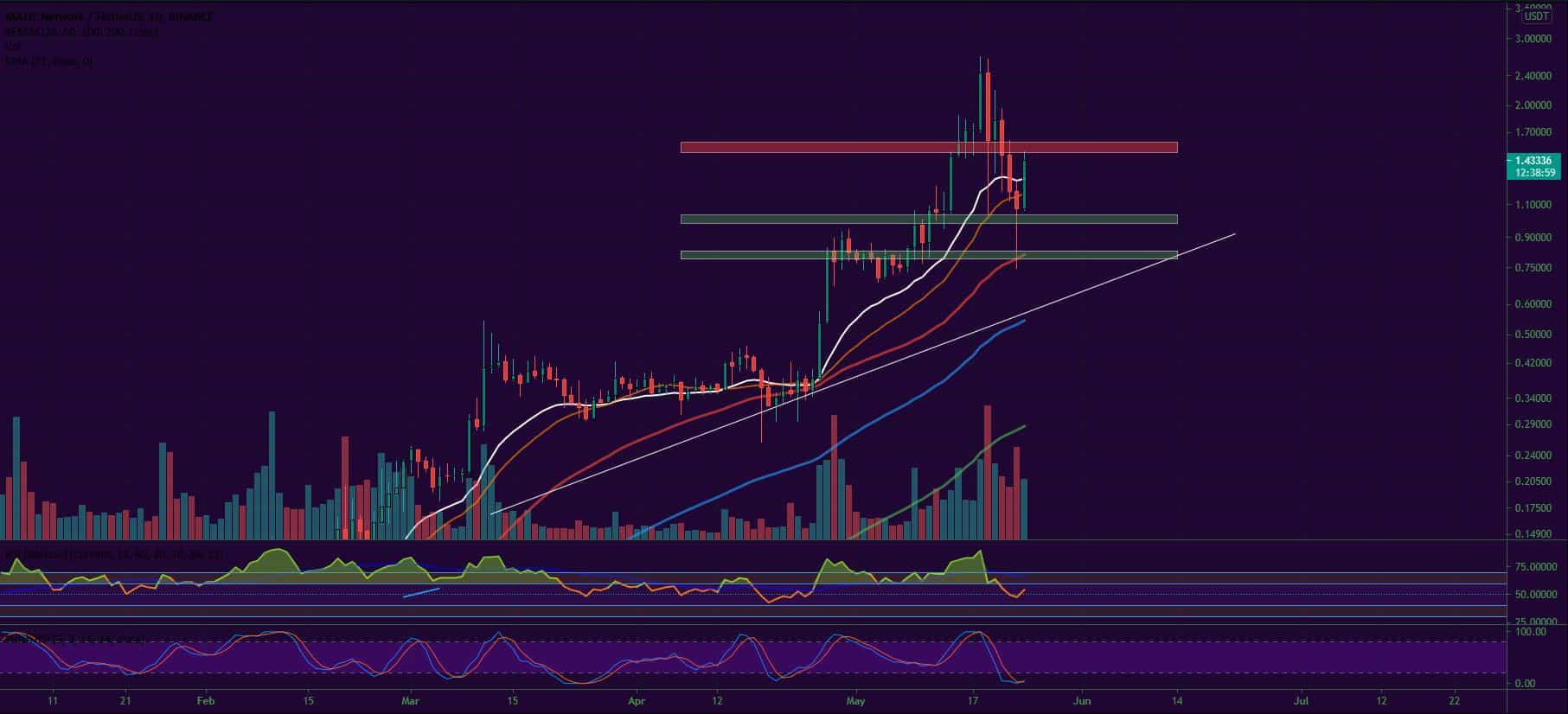Click the 0.90000 price axis value
Viewport: 1568px width, 714px height.
[1533, 238]
